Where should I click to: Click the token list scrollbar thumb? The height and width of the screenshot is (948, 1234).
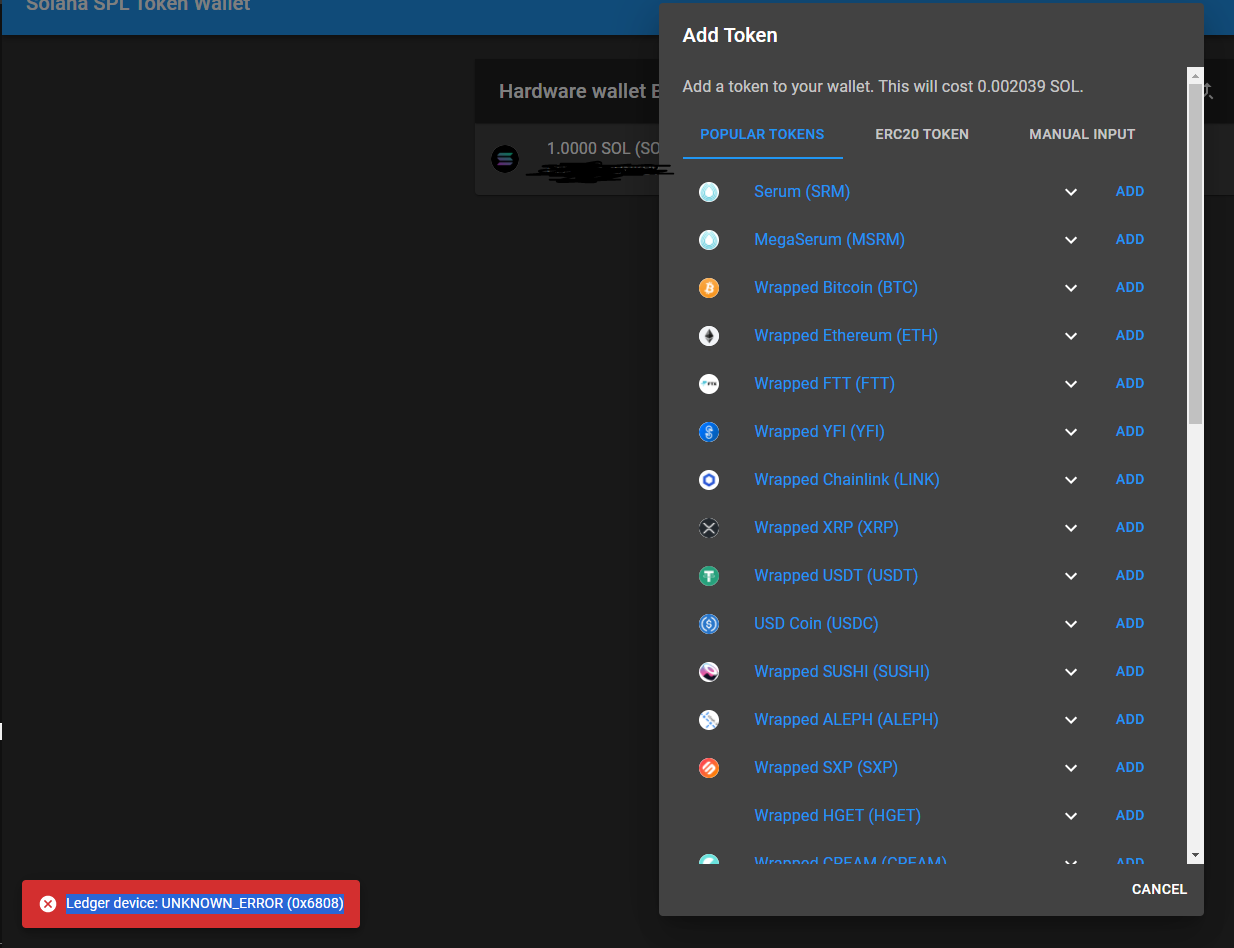point(1195,254)
